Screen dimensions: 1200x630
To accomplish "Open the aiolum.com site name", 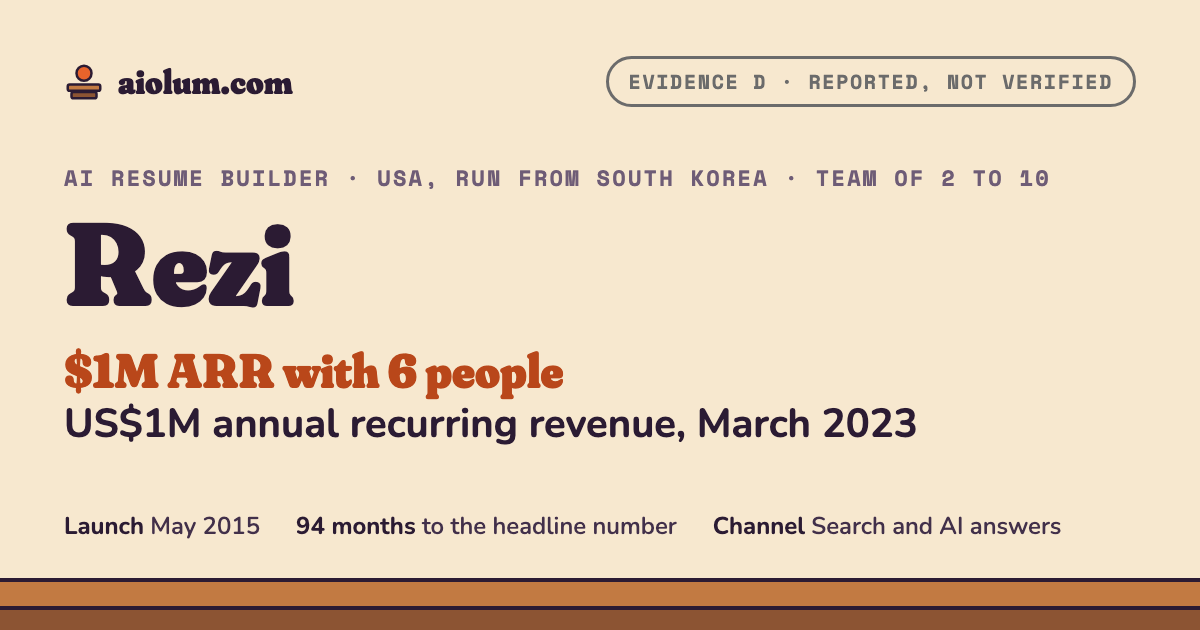I will pyautogui.click(x=205, y=83).
